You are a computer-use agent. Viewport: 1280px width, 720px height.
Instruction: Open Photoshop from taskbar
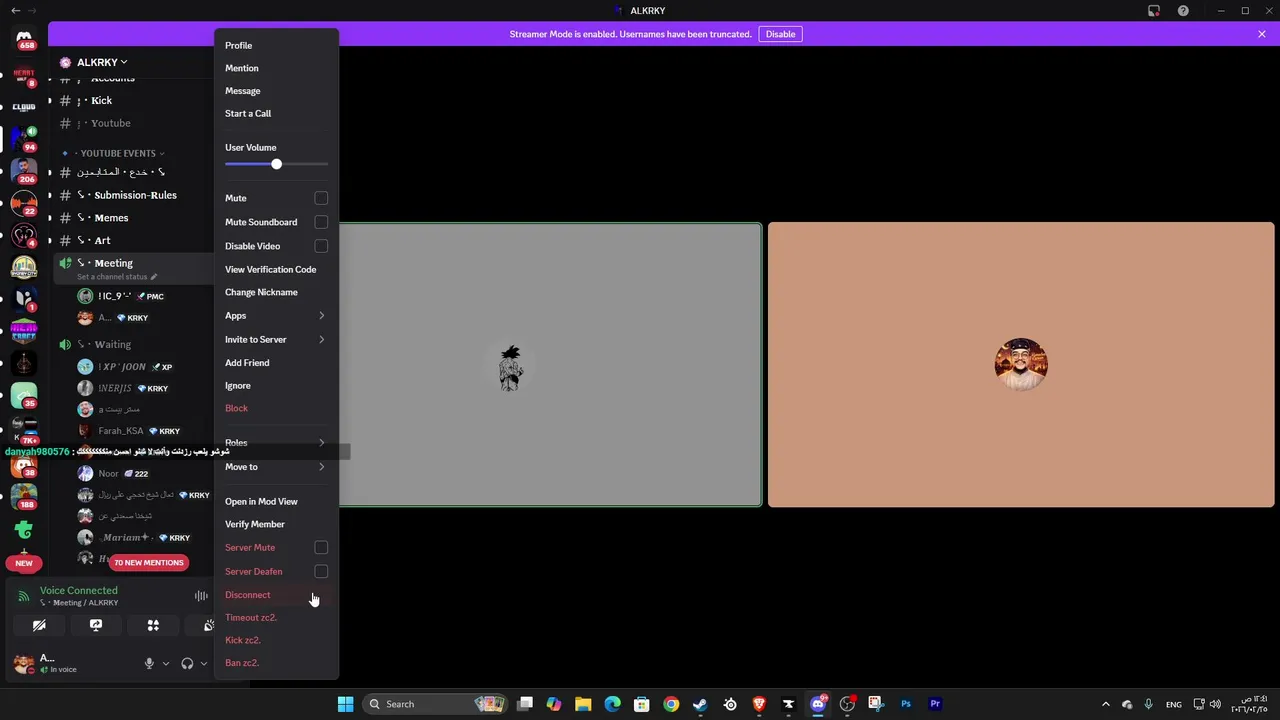(x=906, y=704)
